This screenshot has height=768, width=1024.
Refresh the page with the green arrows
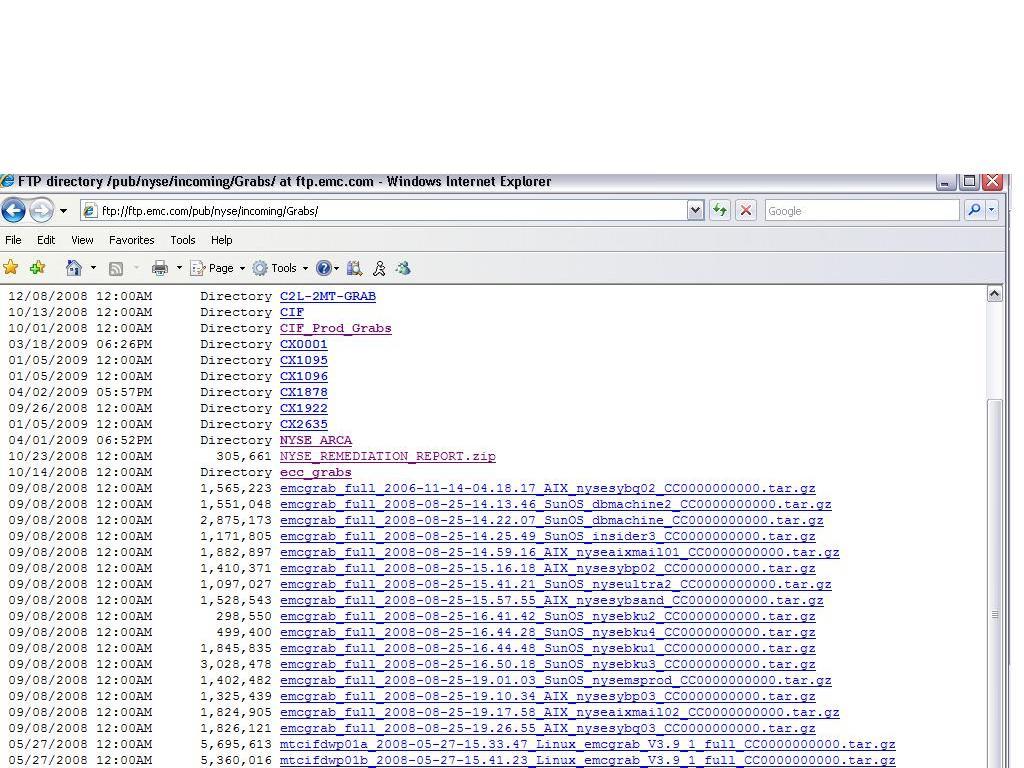point(720,210)
